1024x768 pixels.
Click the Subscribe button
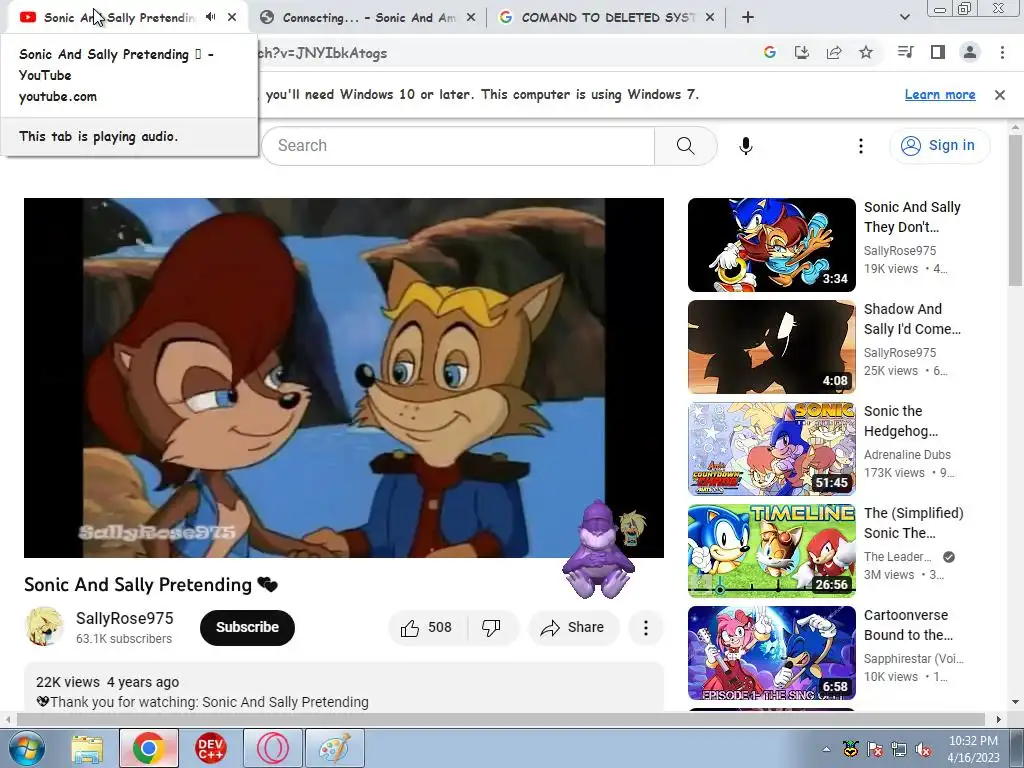pos(248,628)
